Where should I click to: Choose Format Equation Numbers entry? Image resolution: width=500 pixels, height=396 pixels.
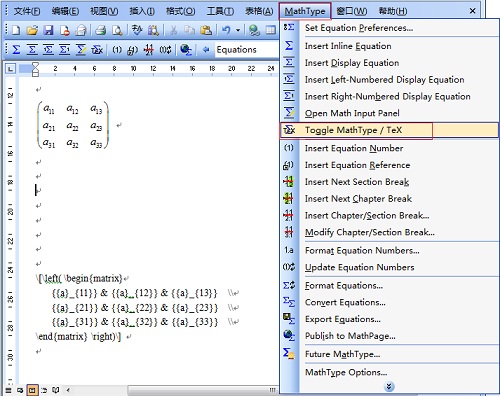pyautogui.click(x=389, y=250)
